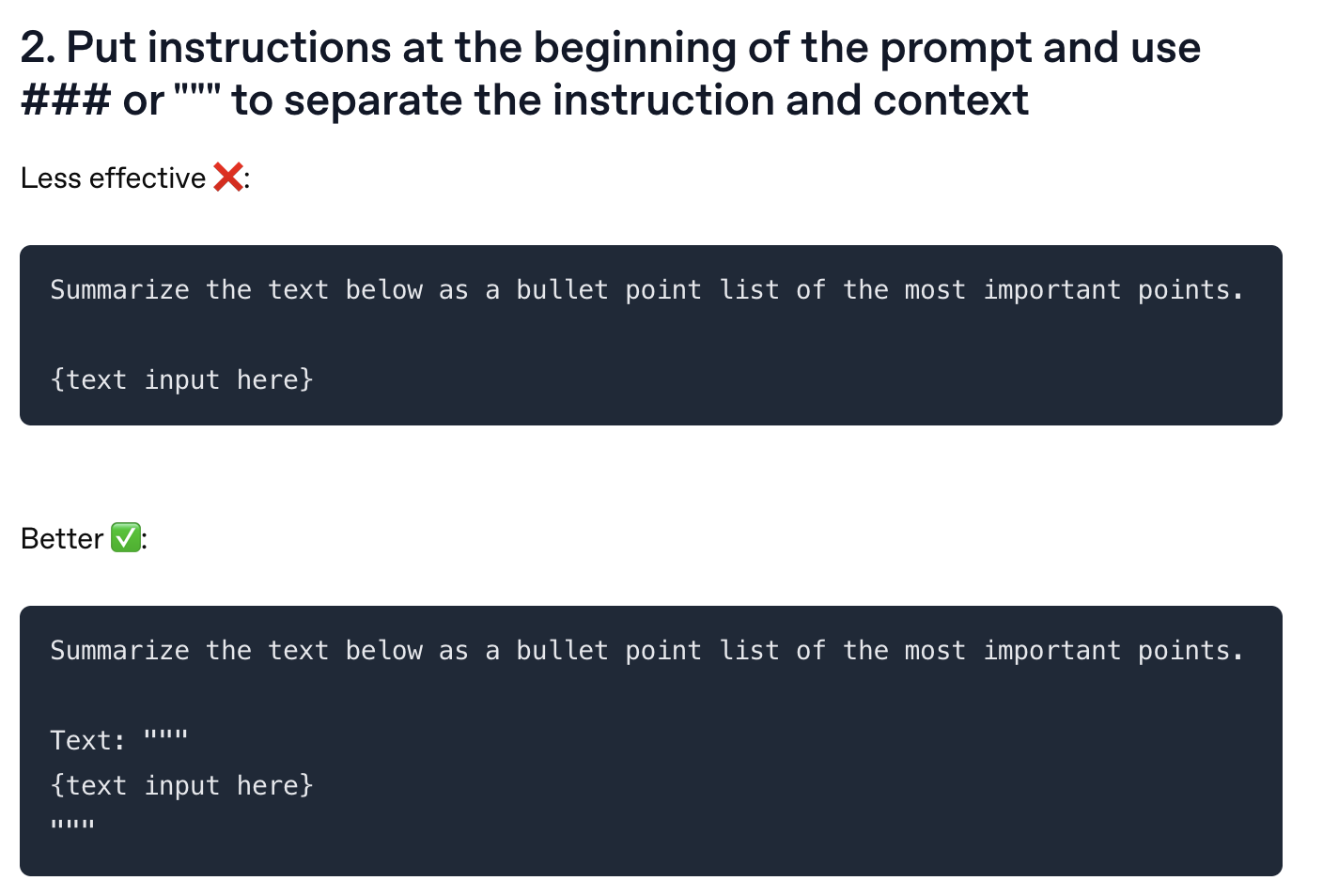Click the green check mark emoji
The width and height of the screenshot is (1323, 896).
[125, 538]
